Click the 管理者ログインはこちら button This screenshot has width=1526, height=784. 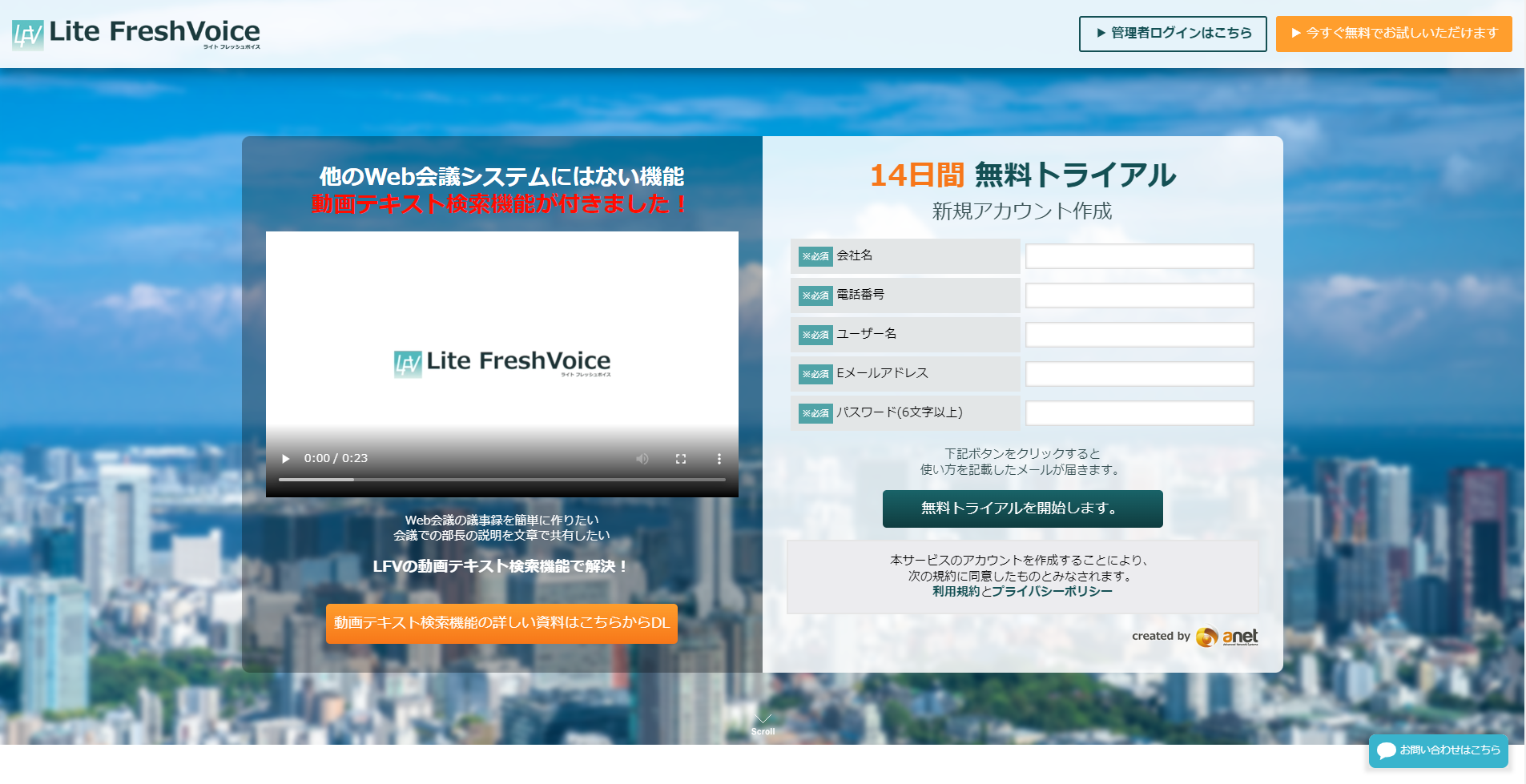[1173, 34]
